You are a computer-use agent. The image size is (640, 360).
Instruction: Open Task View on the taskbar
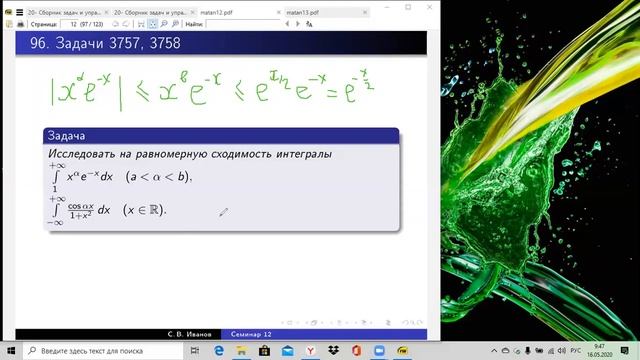tap(195, 351)
